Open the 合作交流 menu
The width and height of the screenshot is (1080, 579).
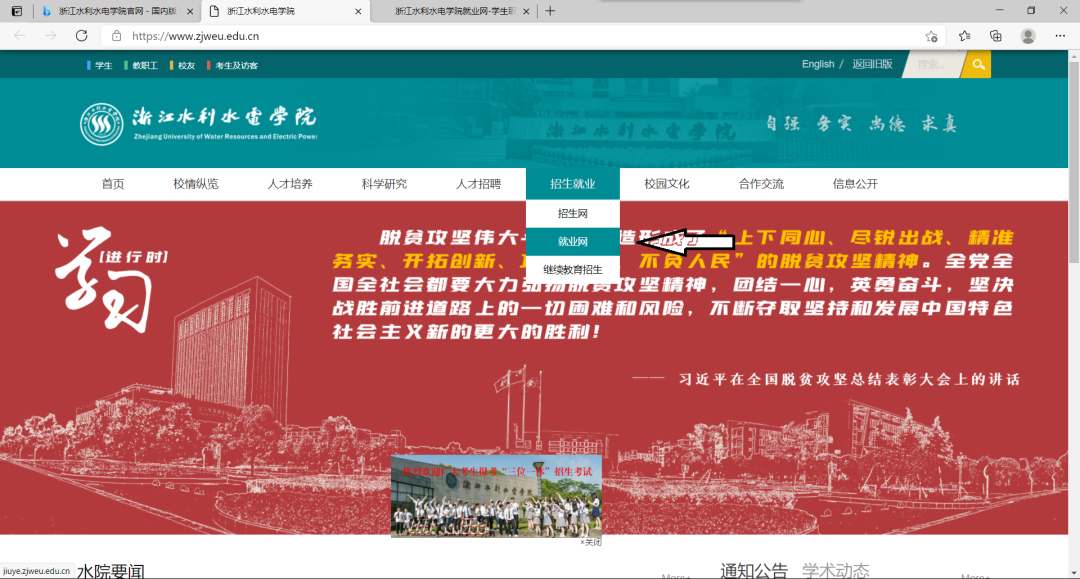[x=761, y=184]
